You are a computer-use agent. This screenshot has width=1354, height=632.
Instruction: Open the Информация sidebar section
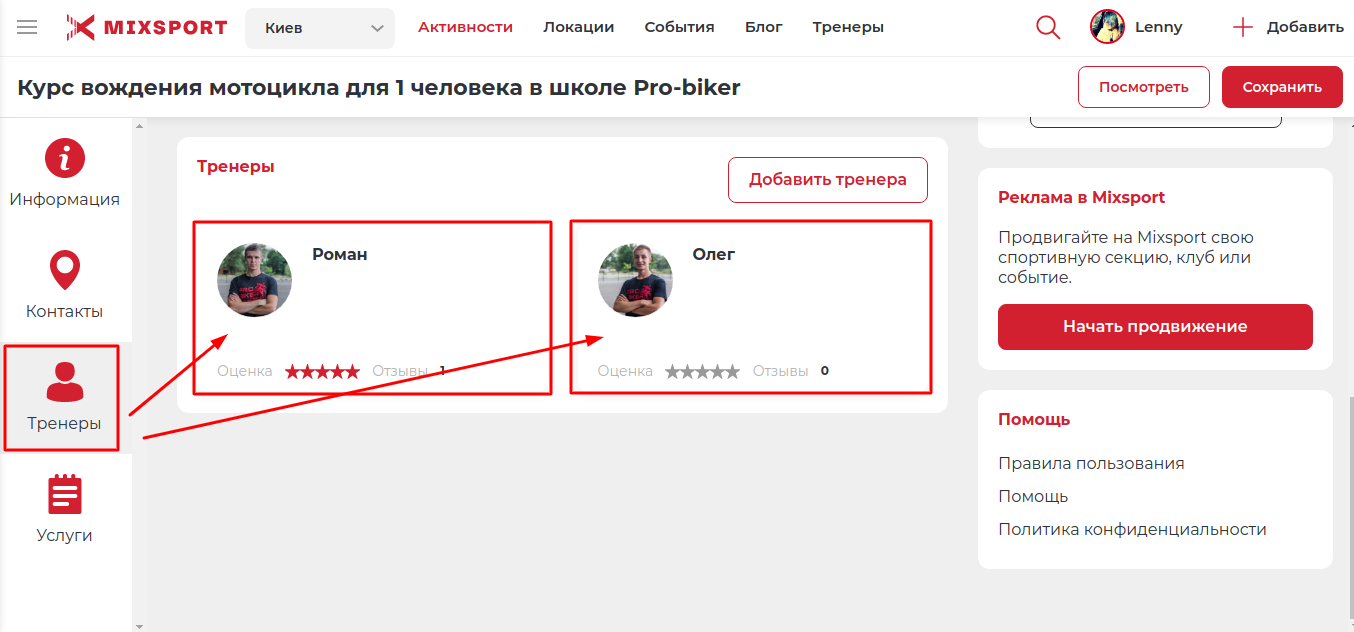[x=65, y=174]
